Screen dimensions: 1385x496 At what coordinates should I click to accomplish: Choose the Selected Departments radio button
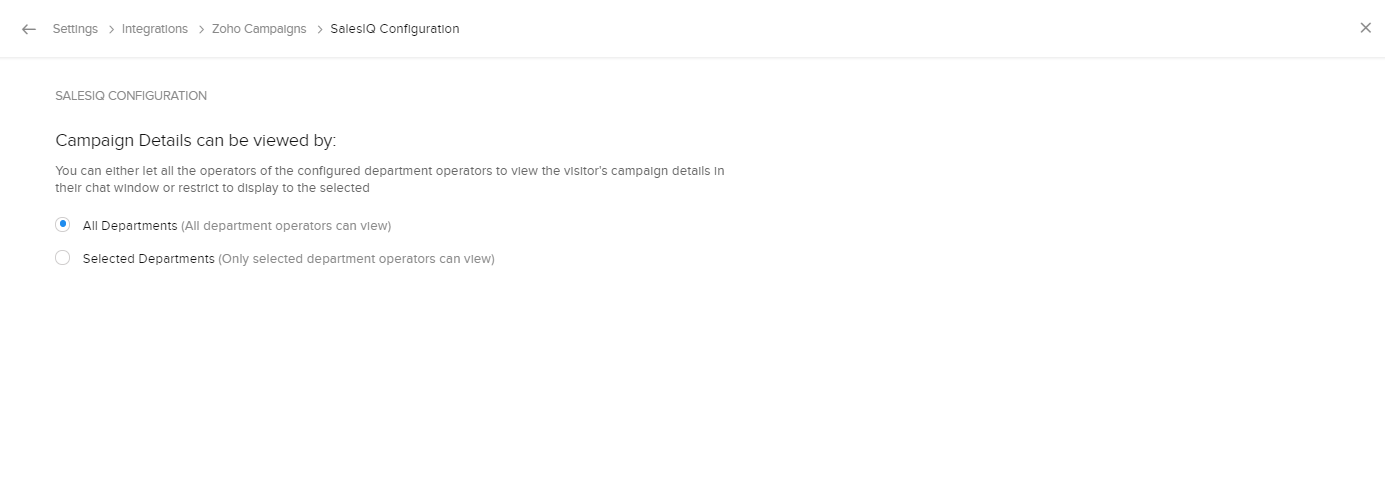(63, 258)
